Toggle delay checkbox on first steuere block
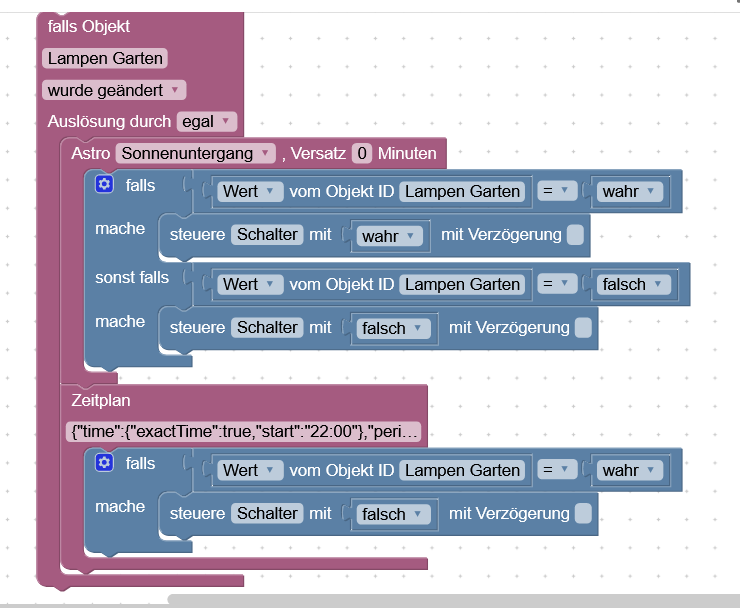The height and width of the screenshot is (608, 740). (x=575, y=235)
